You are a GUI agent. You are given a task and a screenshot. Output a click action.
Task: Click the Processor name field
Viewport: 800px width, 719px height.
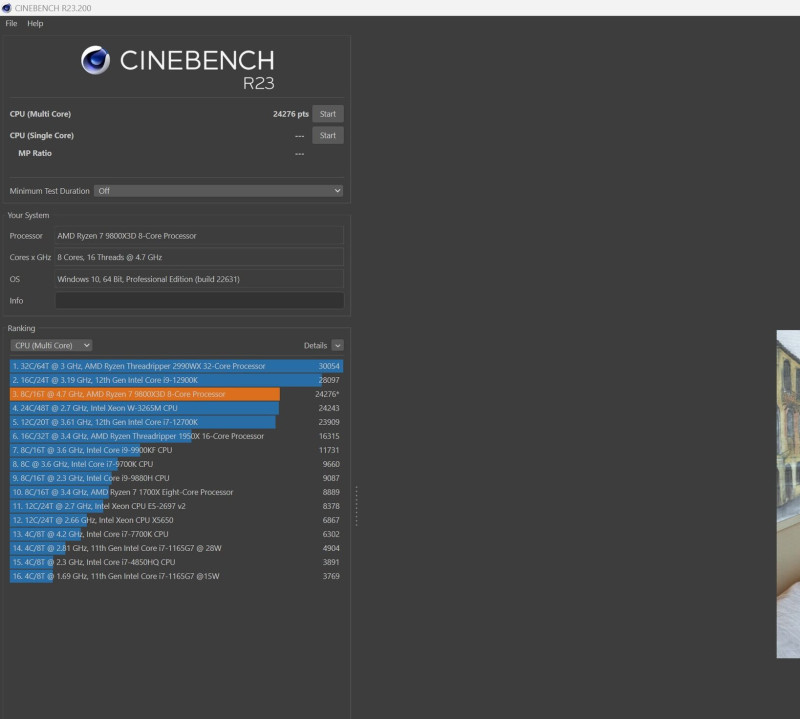click(x=199, y=236)
